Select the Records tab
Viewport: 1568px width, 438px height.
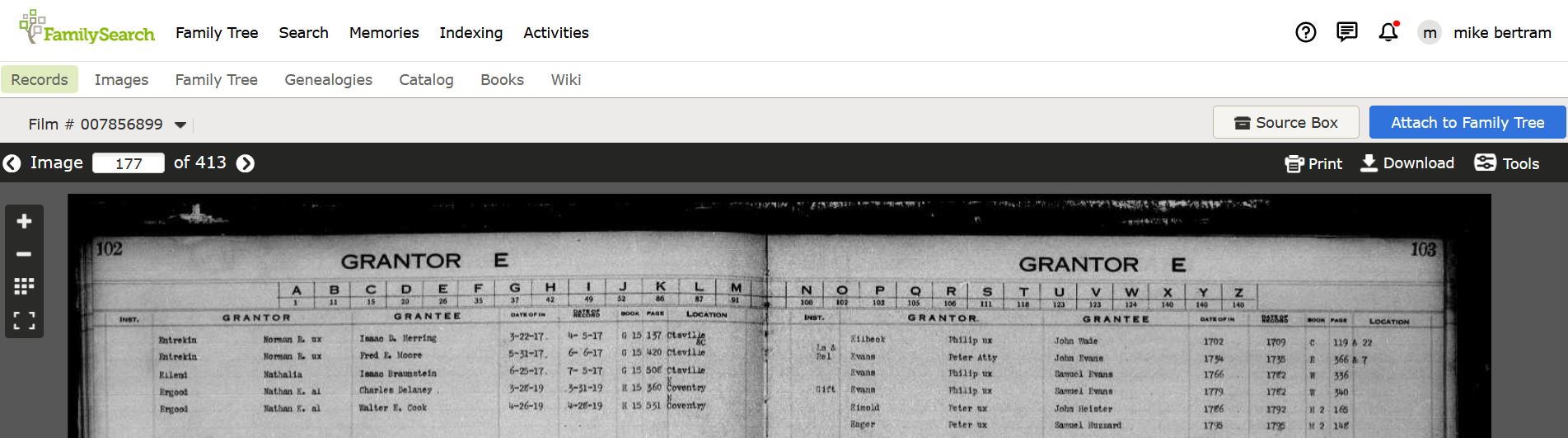click(40, 79)
